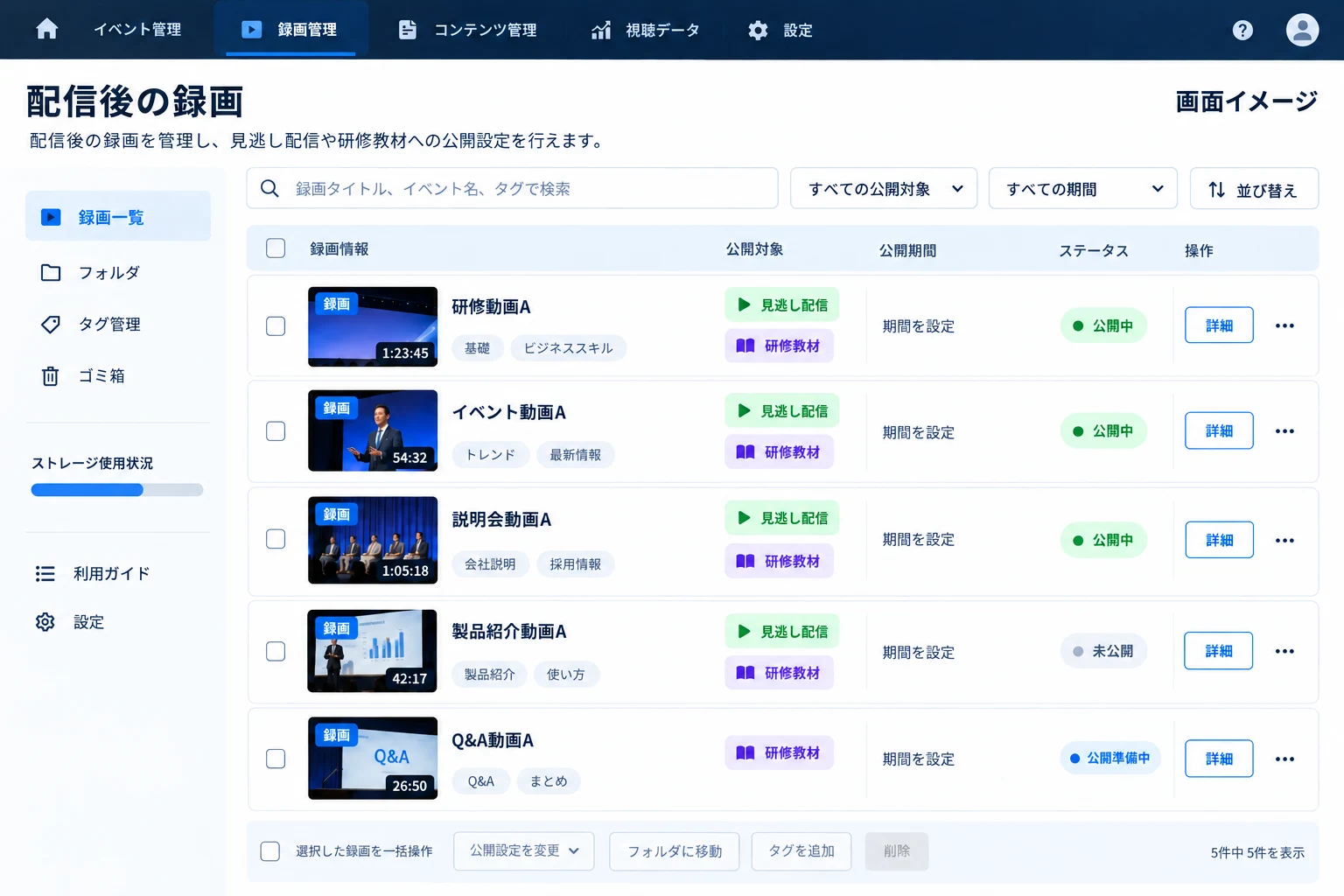
Task: Open 詳細 for 研修動画A
Action: (x=1219, y=325)
